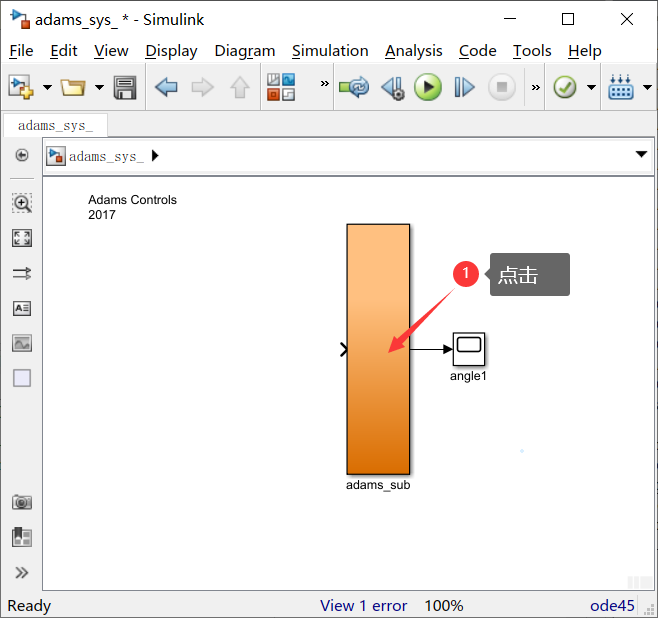This screenshot has height=618, width=658.
Task: Maximize the Simulink window
Action: pyautogui.click(x=568, y=19)
